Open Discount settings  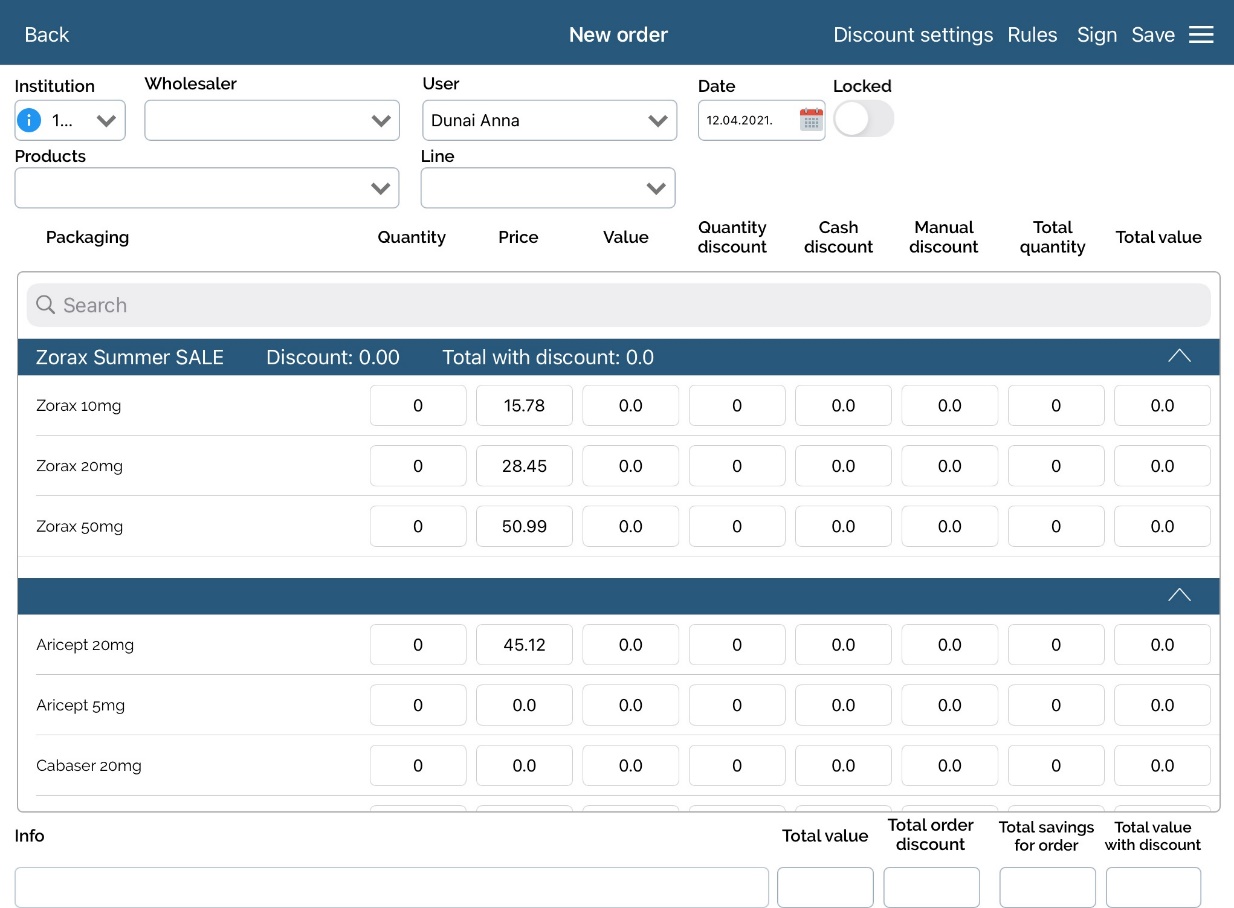913,35
